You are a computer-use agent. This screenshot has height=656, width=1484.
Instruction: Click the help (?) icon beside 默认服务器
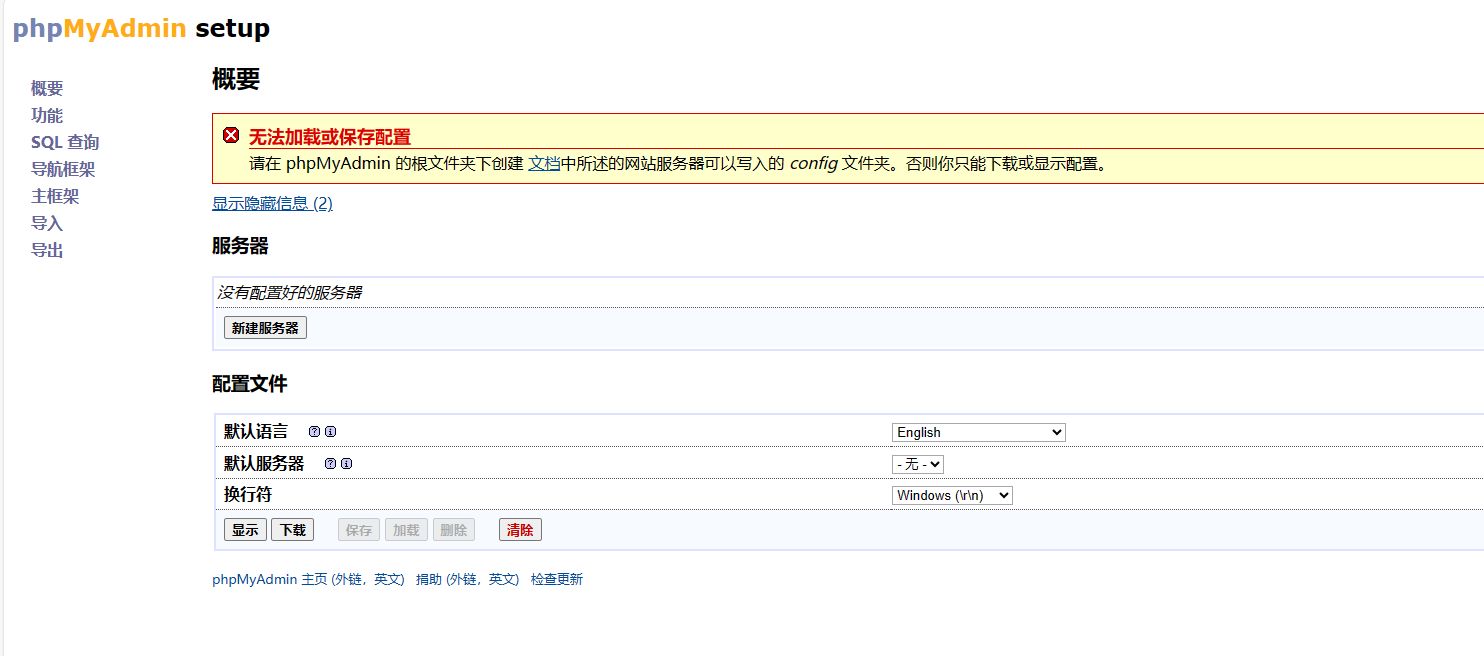pyautogui.click(x=330, y=464)
